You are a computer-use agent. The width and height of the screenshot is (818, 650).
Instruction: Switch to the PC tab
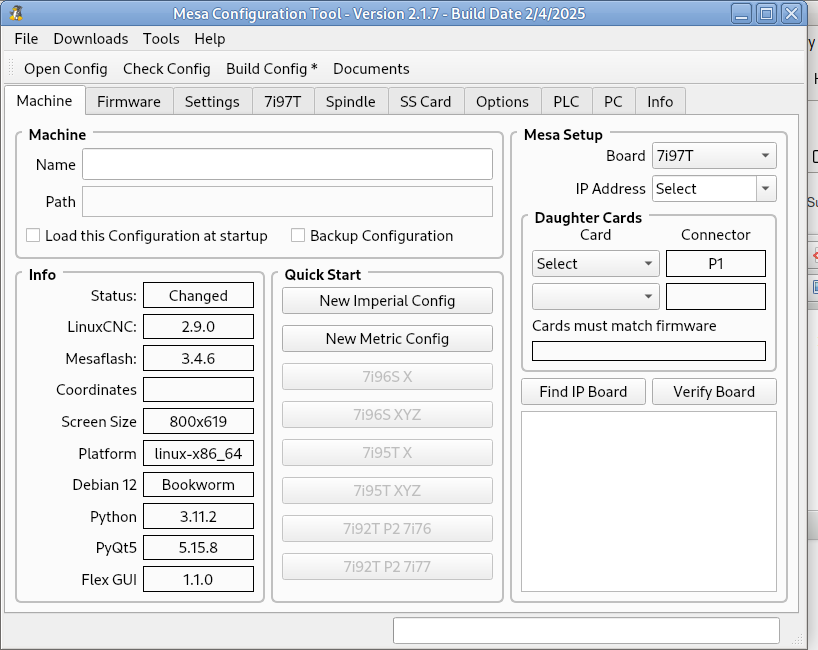point(614,101)
